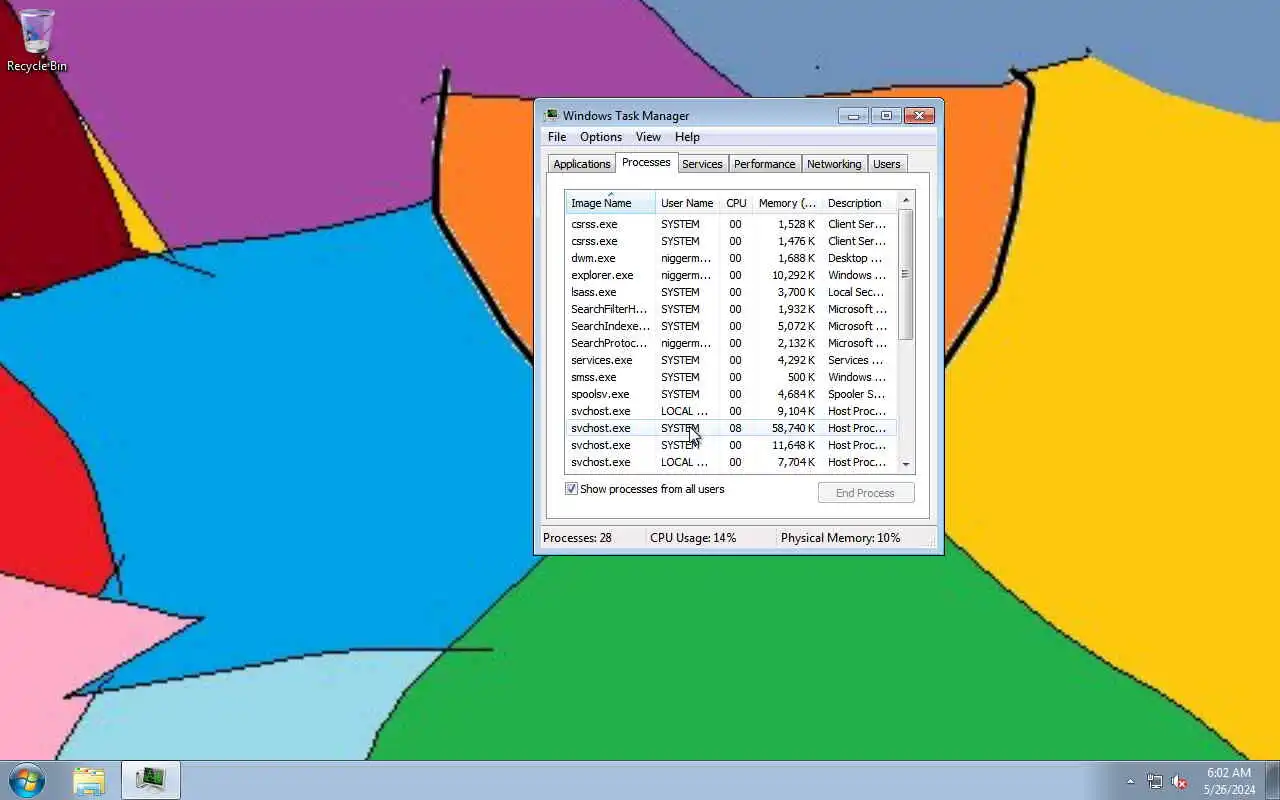Go to the Networking tab
Image resolution: width=1280 pixels, height=800 pixels.
click(x=834, y=164)
